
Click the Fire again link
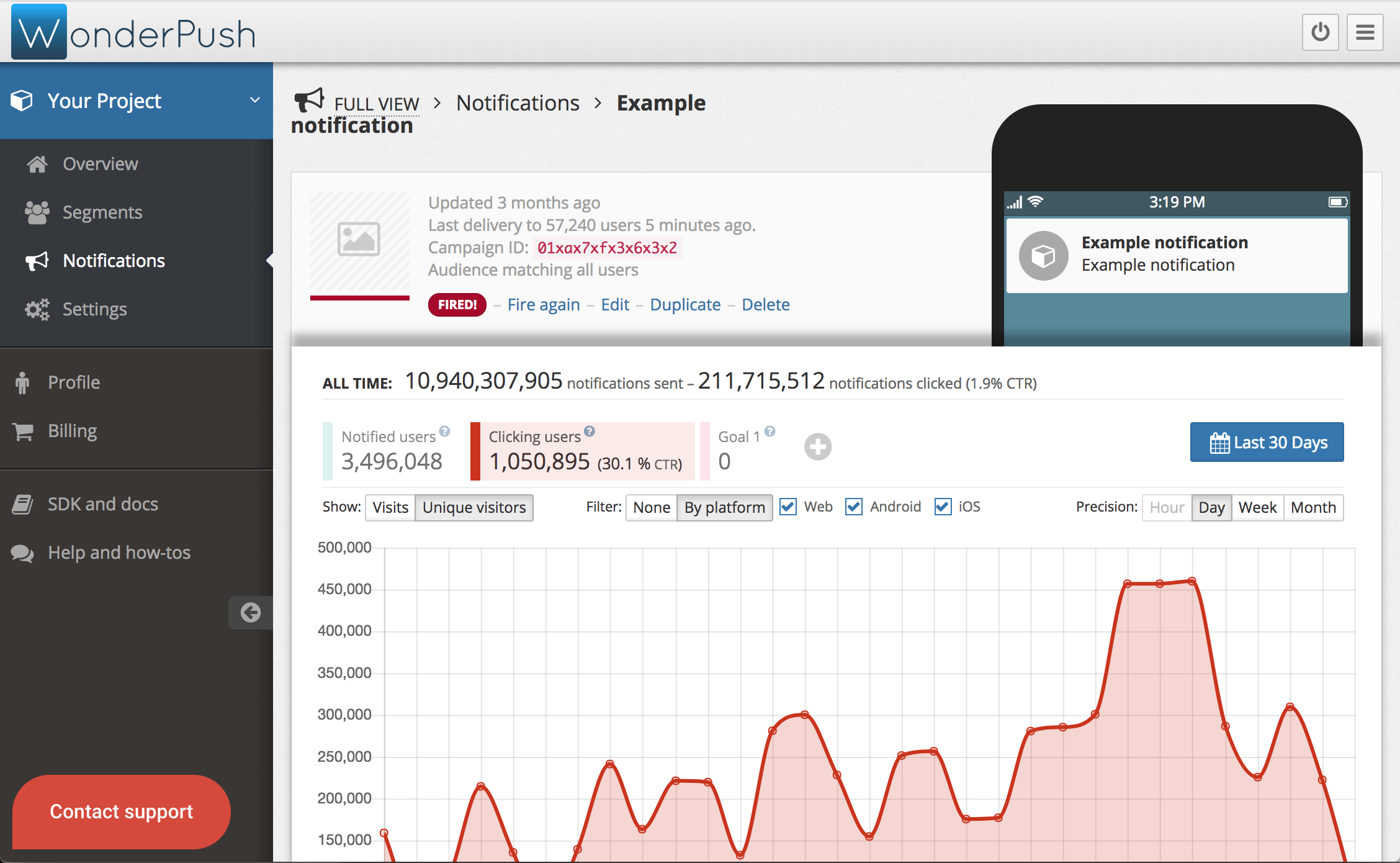(x=543, y=305)
